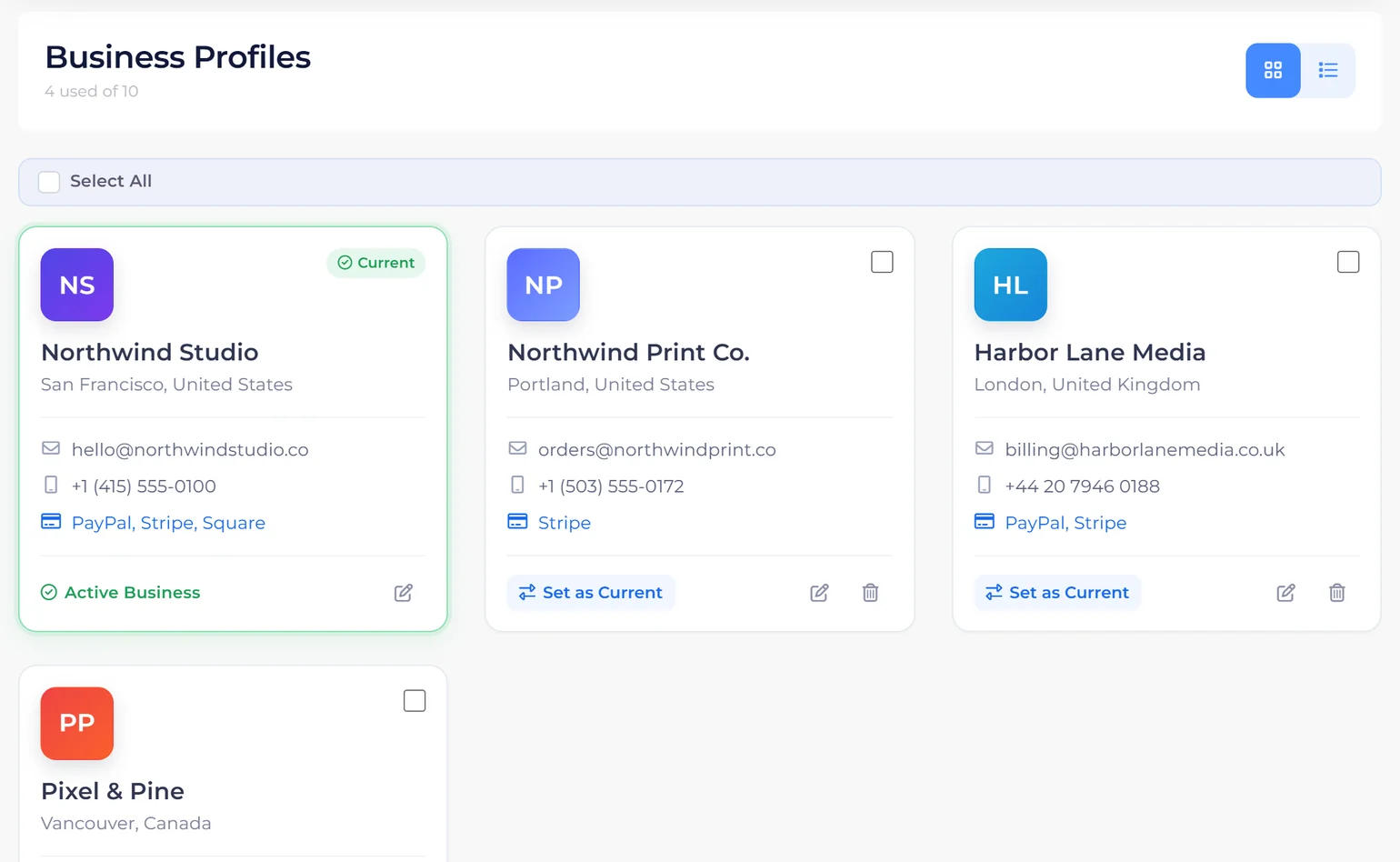Viewport: 1400px width, 862px height.
Task: Click the Business Profiles heading
Action: pyautogui.click(x=178, y=57)
